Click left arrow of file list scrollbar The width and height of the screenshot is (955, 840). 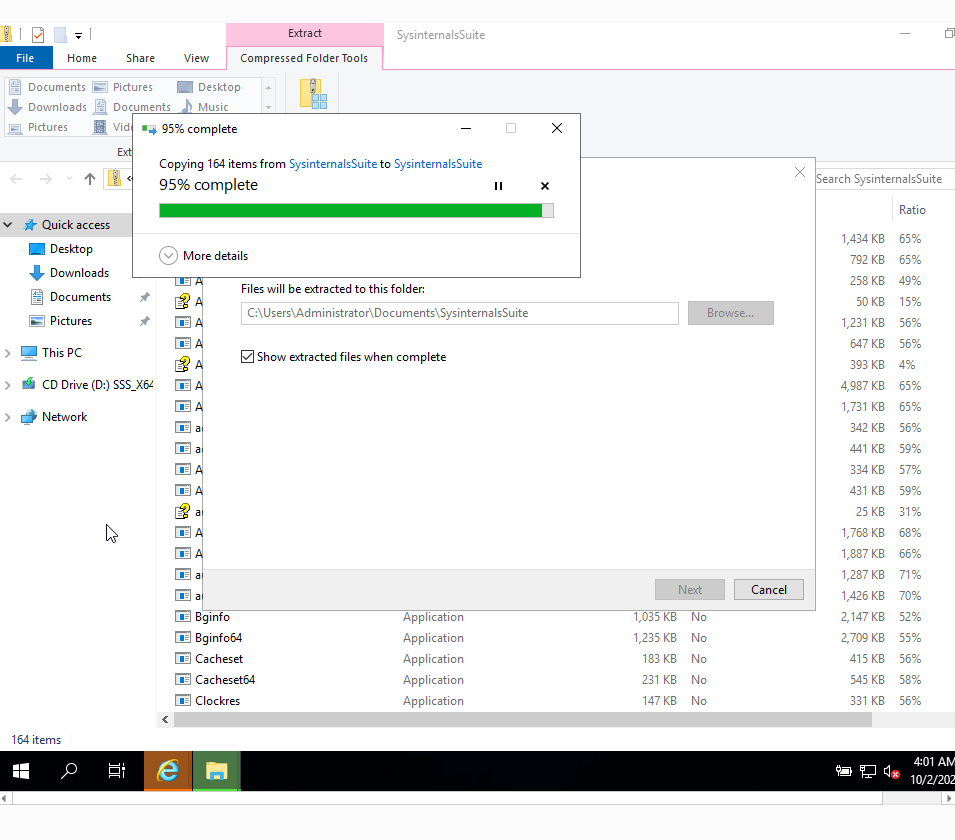tap(165, 720)
